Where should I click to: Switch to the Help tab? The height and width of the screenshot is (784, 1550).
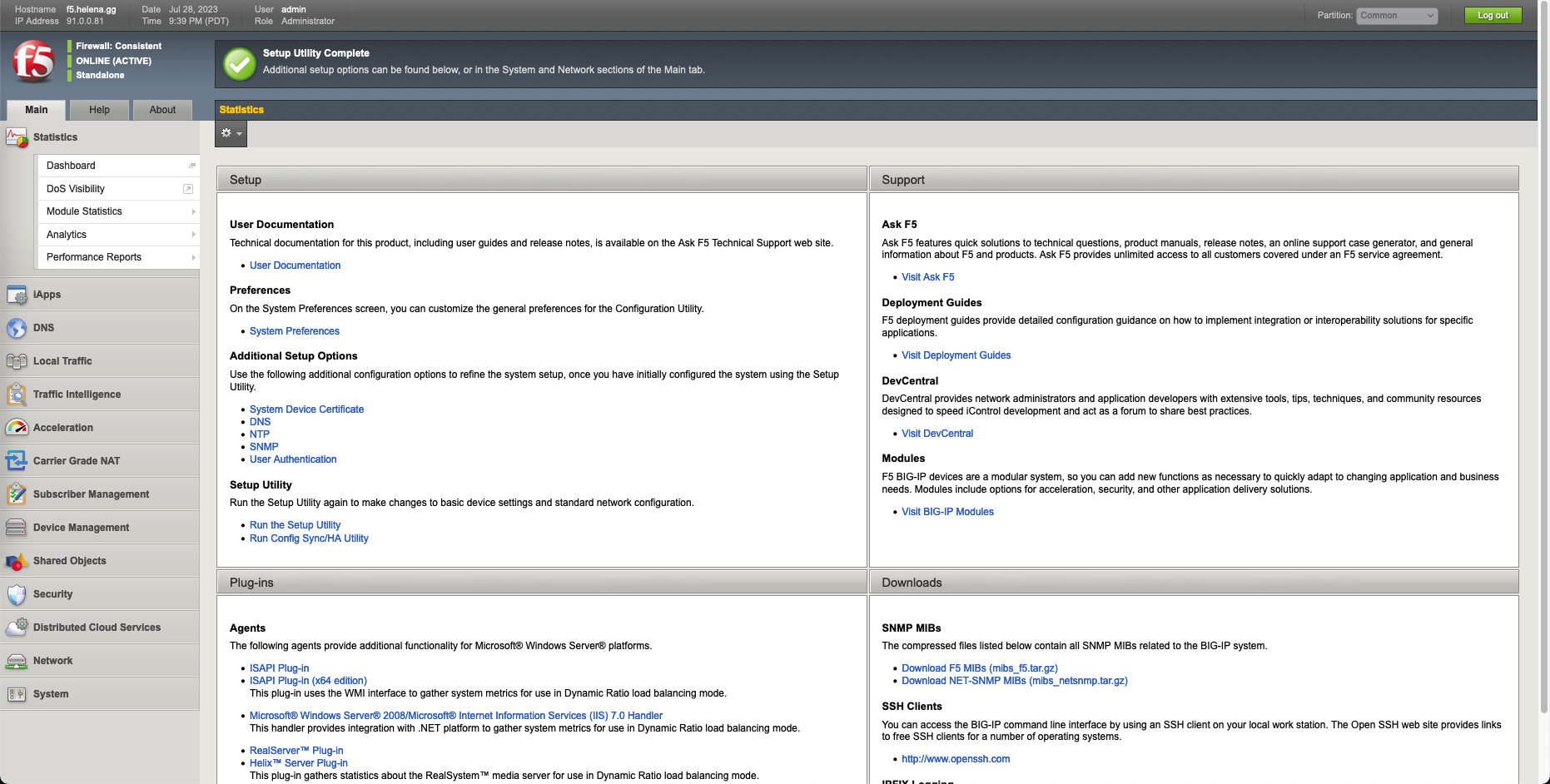[99, 110]
